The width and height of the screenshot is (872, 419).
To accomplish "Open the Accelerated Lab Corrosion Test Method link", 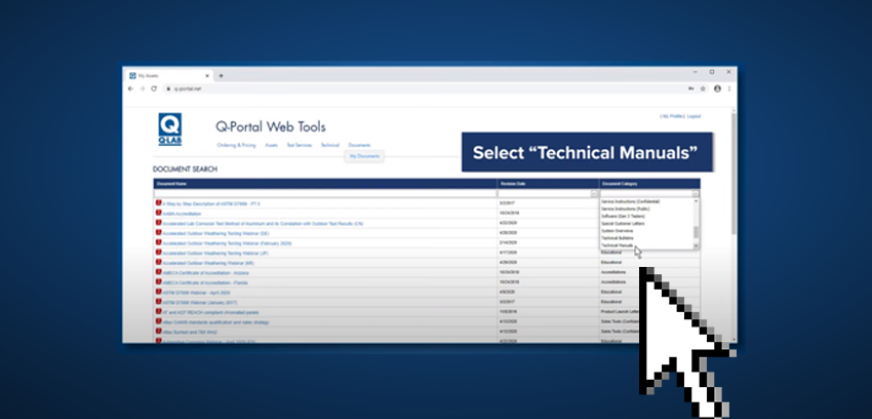I will click(x=263, y=224).
